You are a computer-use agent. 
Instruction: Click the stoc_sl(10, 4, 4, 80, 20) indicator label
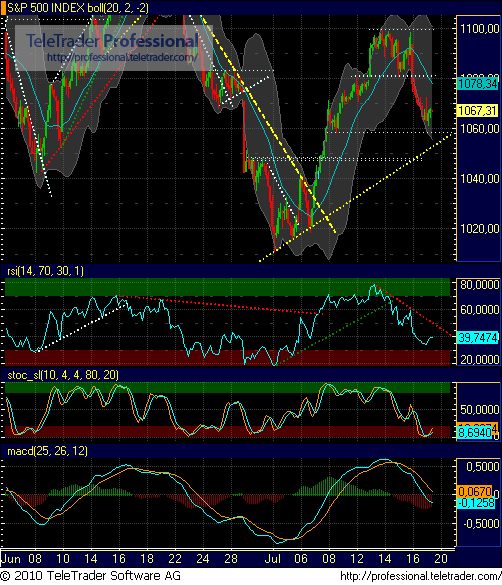(63, 375)
